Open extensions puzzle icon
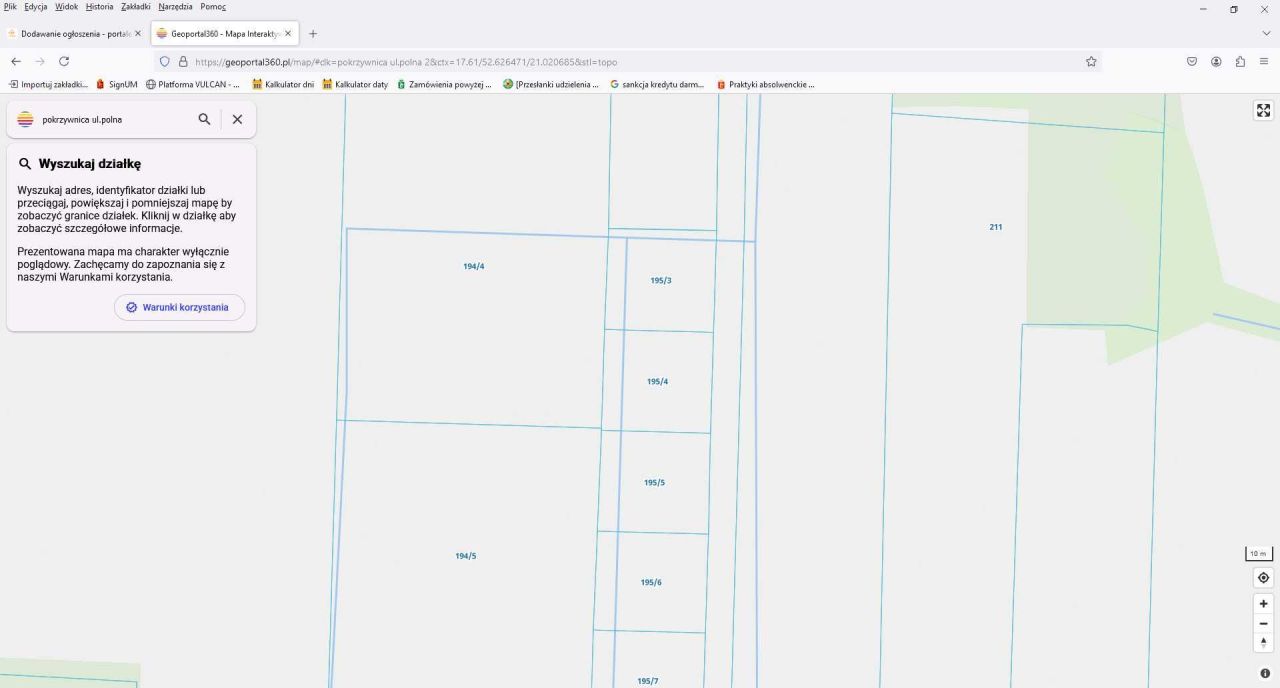1280x688 pixels. tap(1240, 61)
